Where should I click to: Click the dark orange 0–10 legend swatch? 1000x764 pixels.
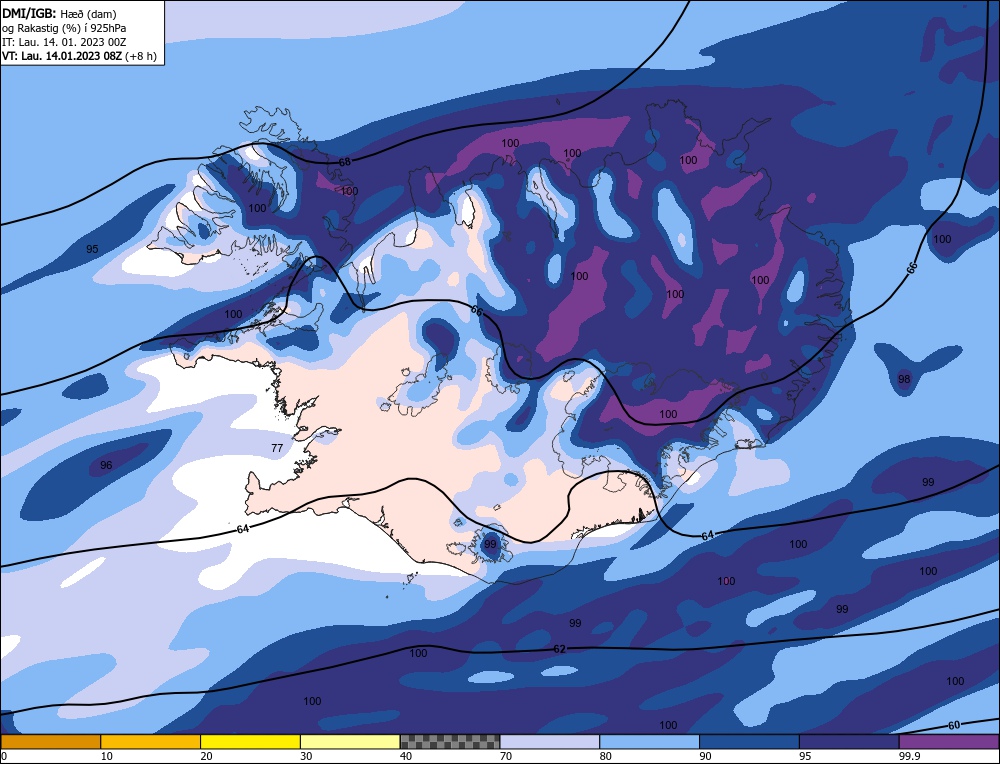(x=50, y=741)
